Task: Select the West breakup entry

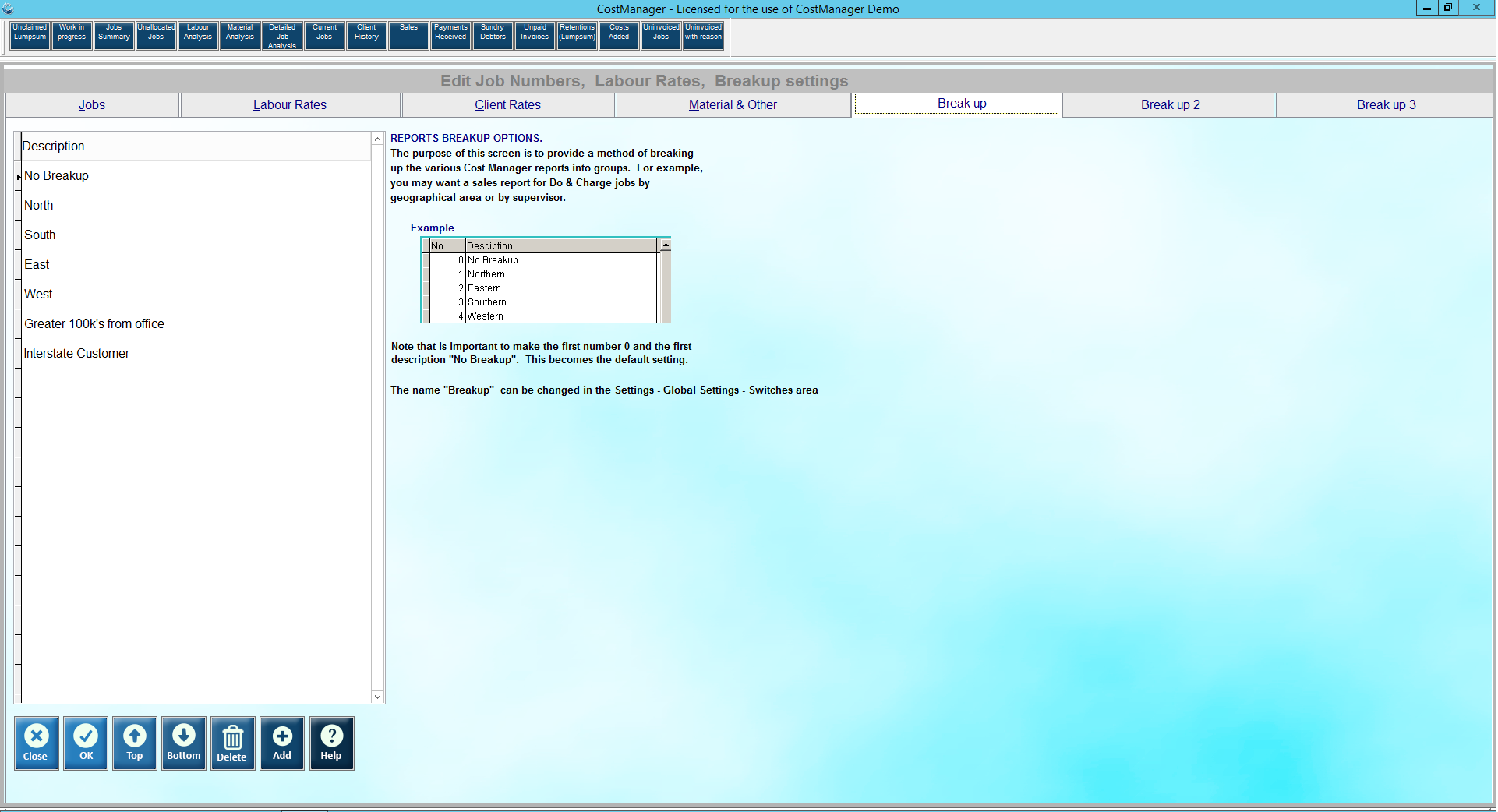Action: [x=196, y=295]
